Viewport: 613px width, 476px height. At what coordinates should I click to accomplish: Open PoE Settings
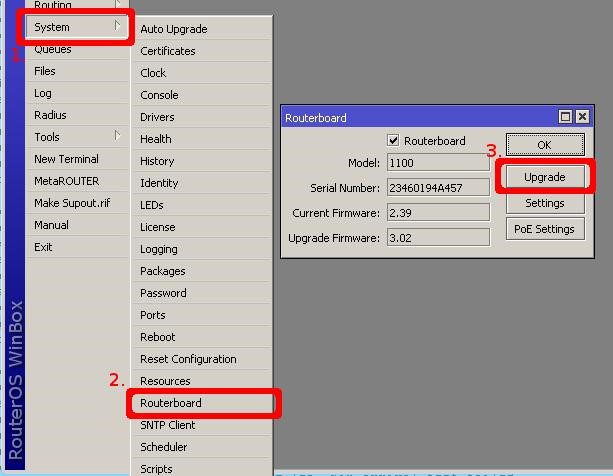[x=544, y=229]
